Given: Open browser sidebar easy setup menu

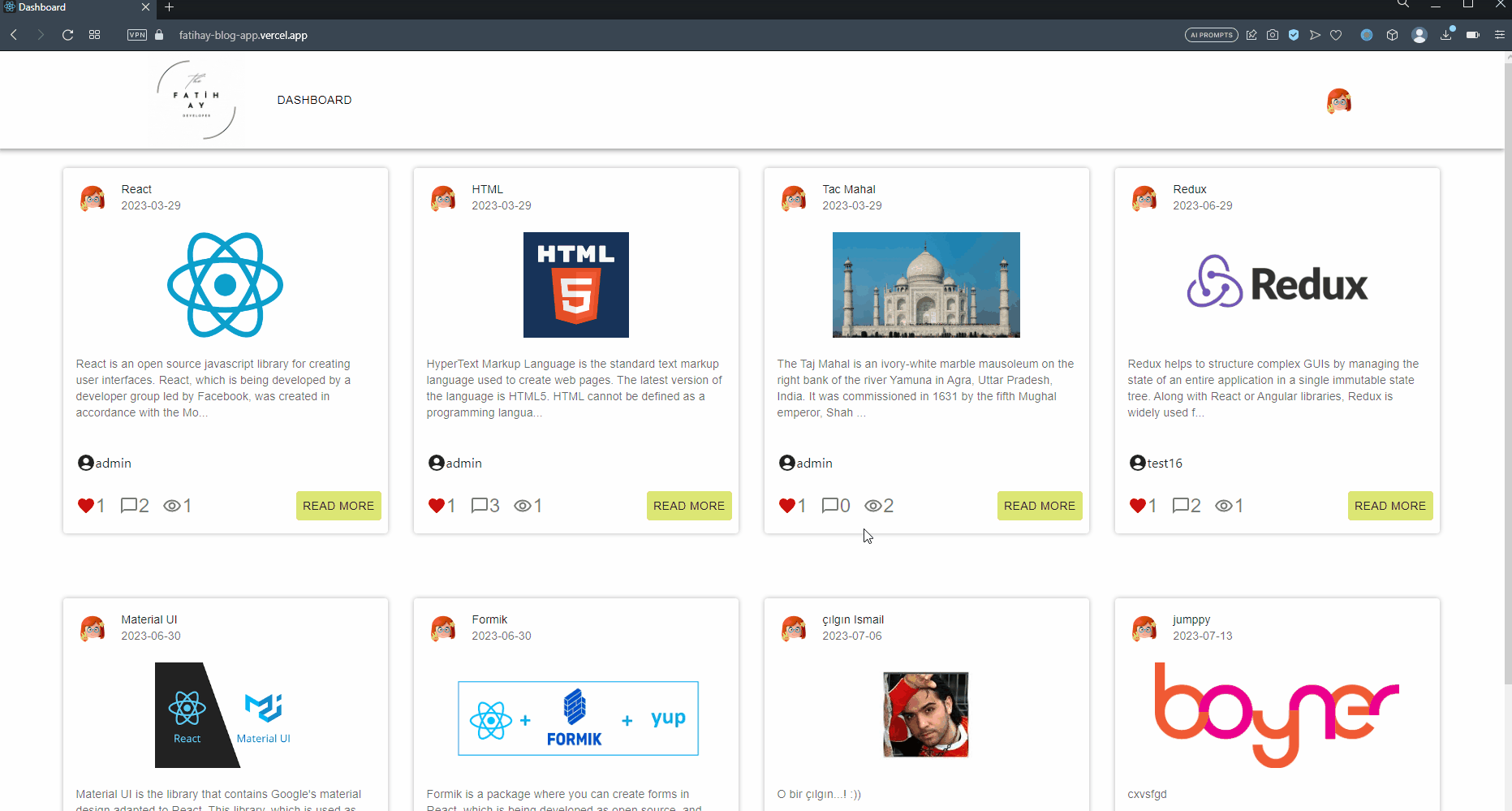Looking at the screenshot, I should pyautogui.click(x=1500, y=35).
